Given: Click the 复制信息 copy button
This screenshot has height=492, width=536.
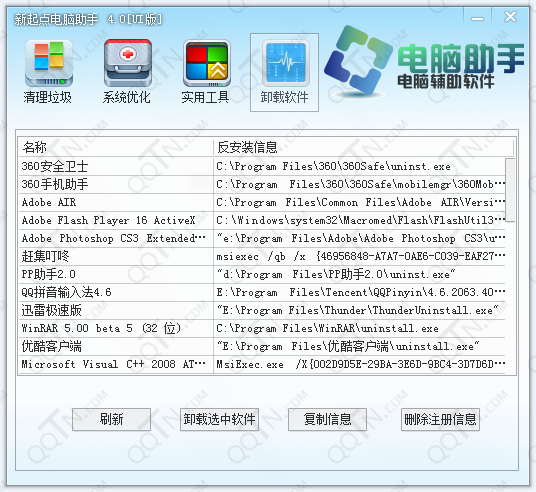Looking at the screenshot, I should pyautogui.click(x=327, y=419).
